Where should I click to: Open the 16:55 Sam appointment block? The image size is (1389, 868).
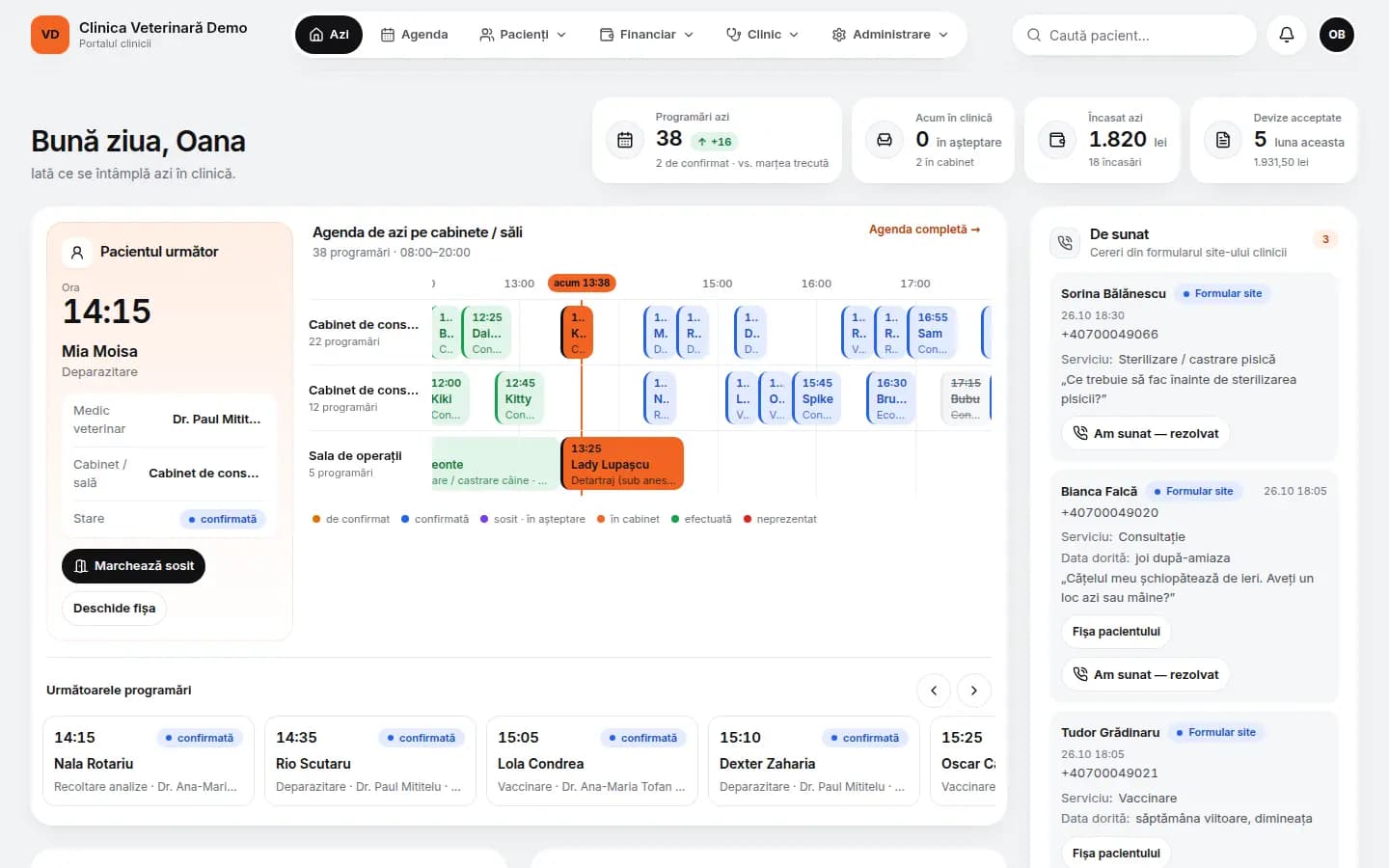click(934, 333)
